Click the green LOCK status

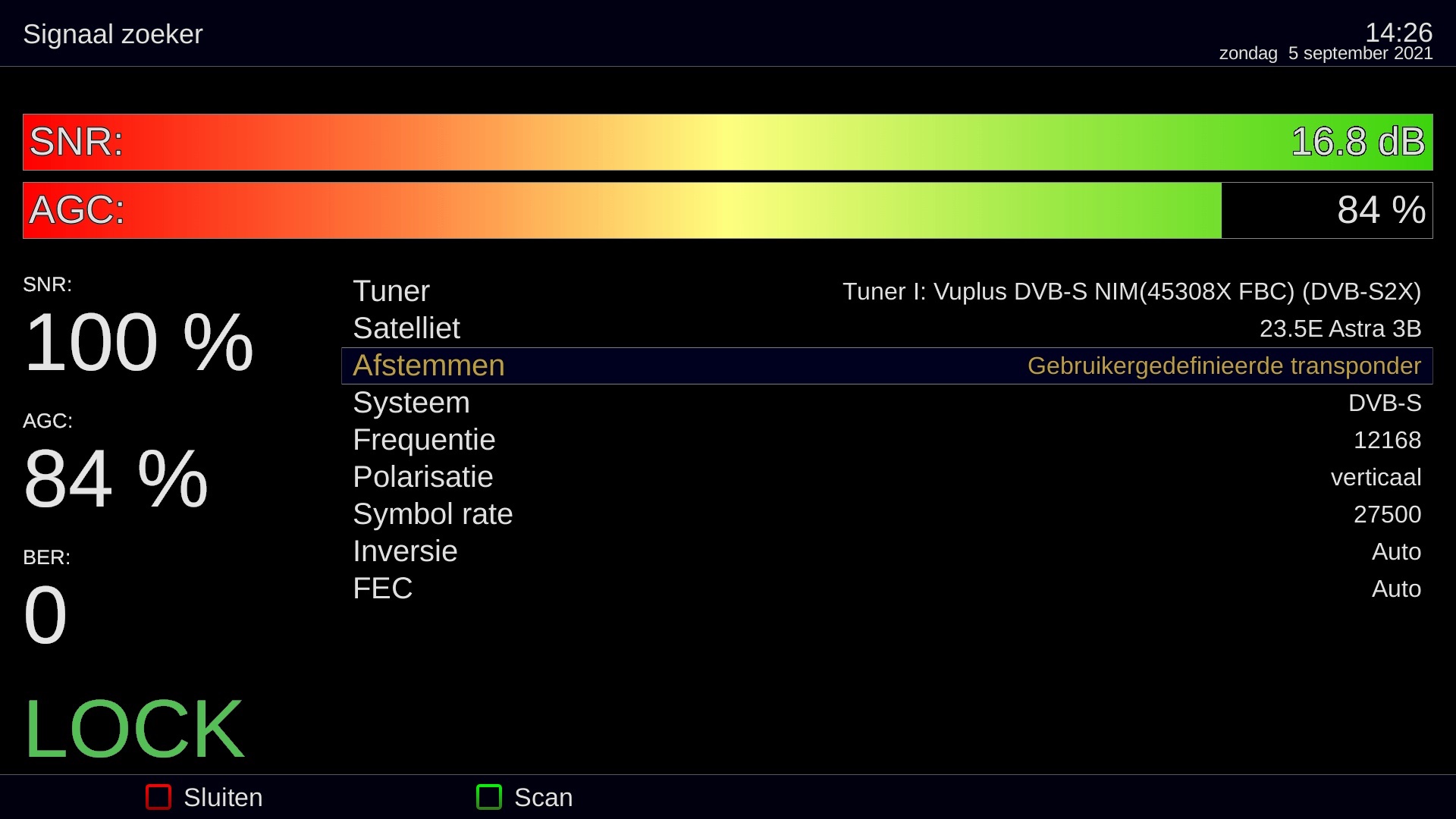coord(134,730)
